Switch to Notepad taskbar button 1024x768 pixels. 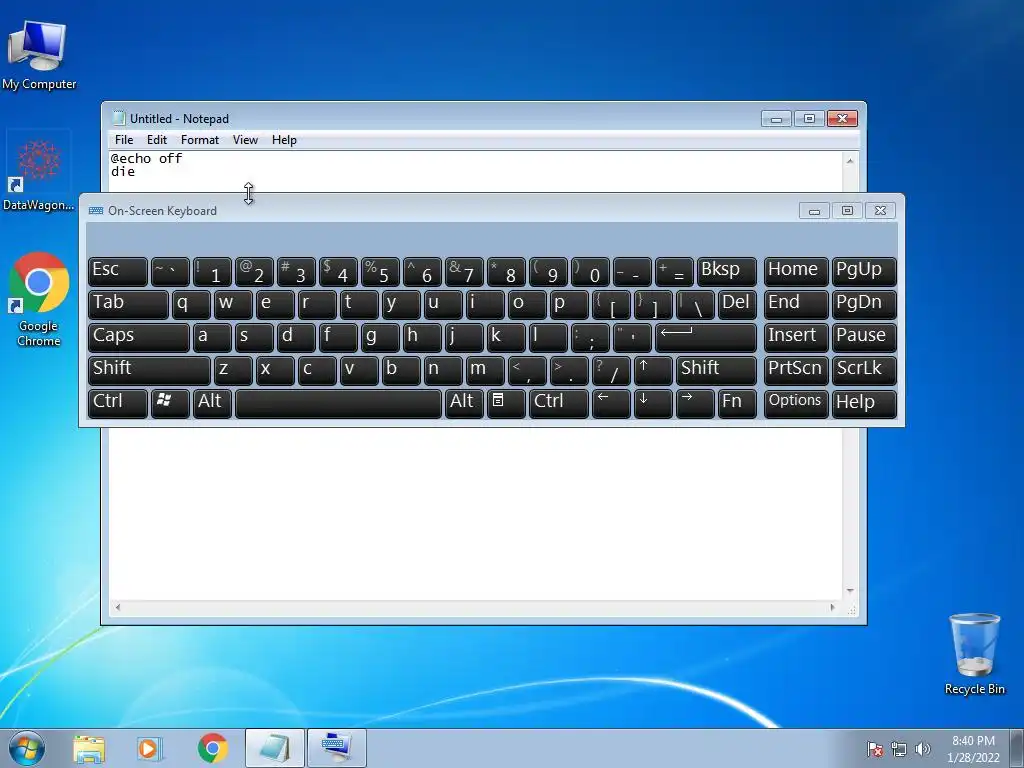pos(274,748)
